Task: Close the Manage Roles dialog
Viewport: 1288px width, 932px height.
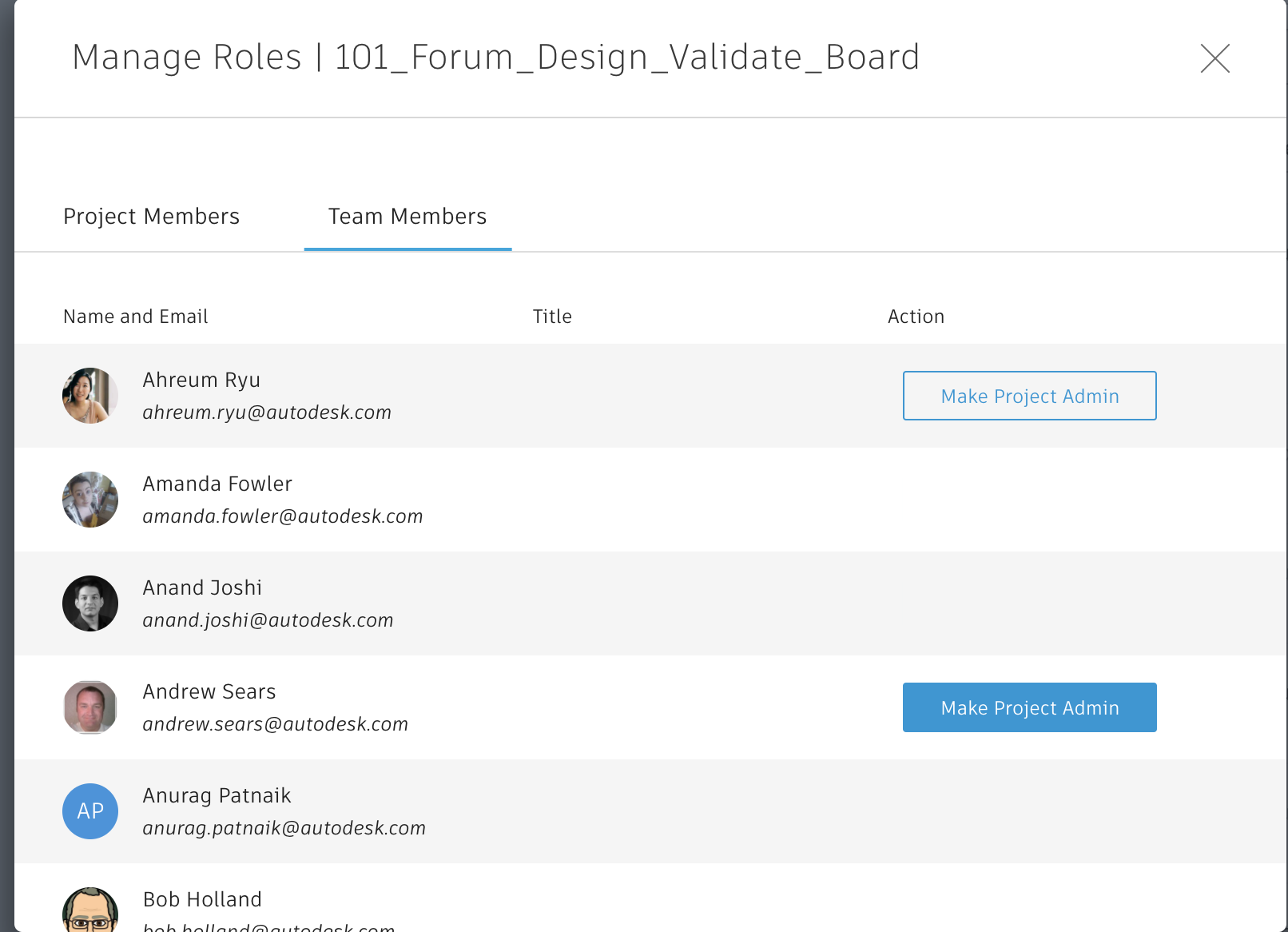Action: (1214, 58)
